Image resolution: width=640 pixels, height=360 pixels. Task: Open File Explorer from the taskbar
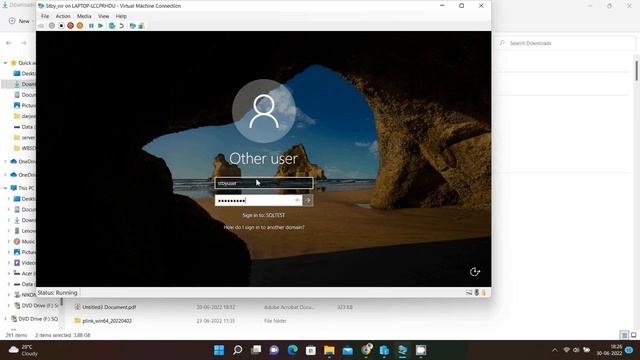(x=329, y=350)
